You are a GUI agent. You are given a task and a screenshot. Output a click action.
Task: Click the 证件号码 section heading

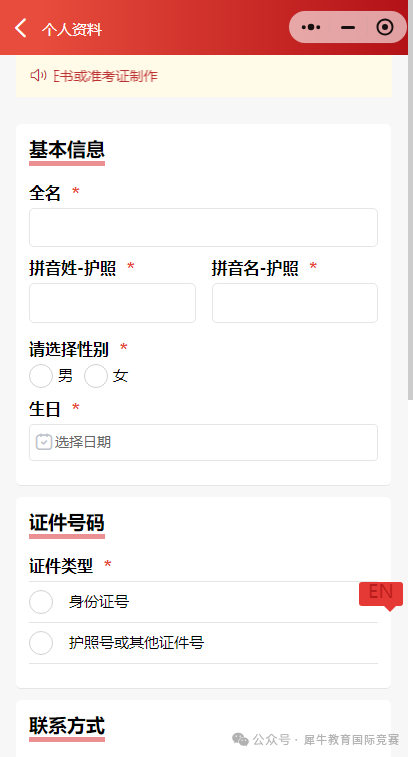click(67, 522)
